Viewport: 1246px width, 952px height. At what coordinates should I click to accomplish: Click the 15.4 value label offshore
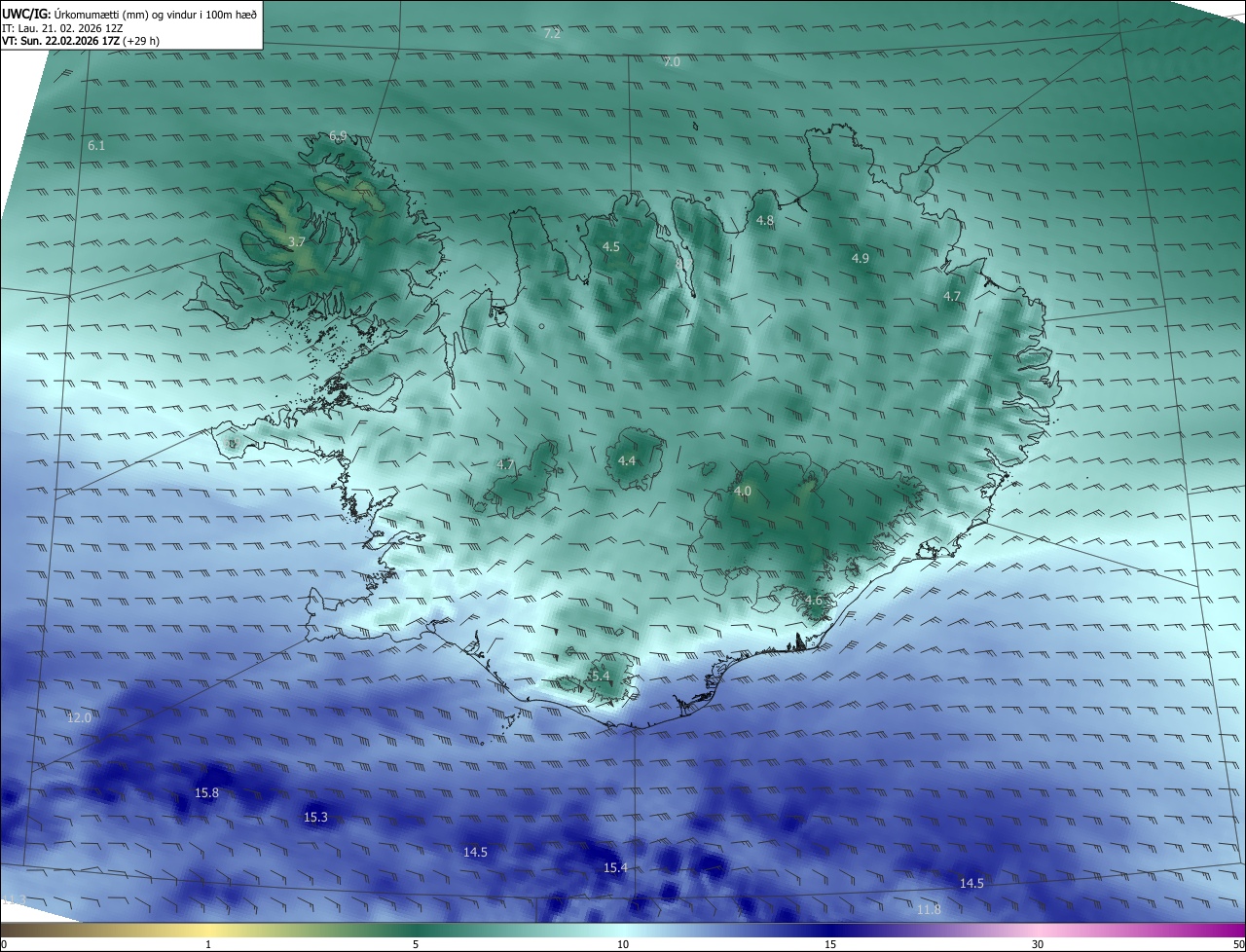click(x=615, y=867)
